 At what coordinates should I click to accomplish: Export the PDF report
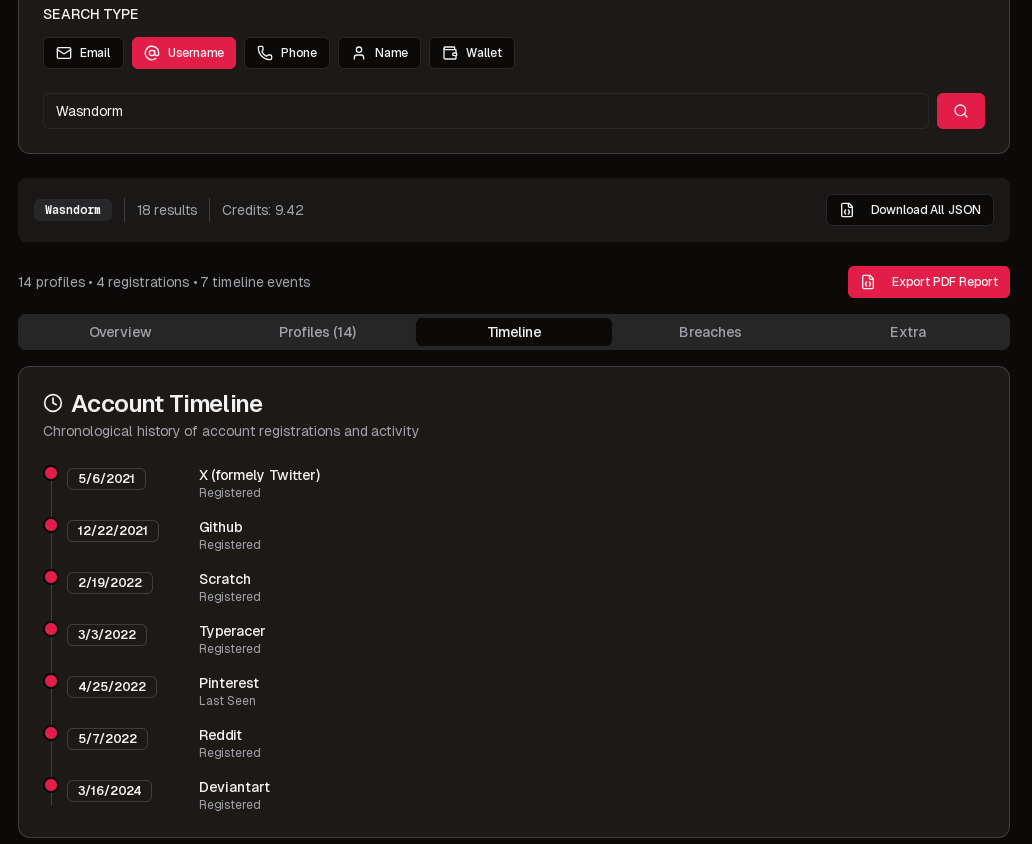tap(928, 282)
